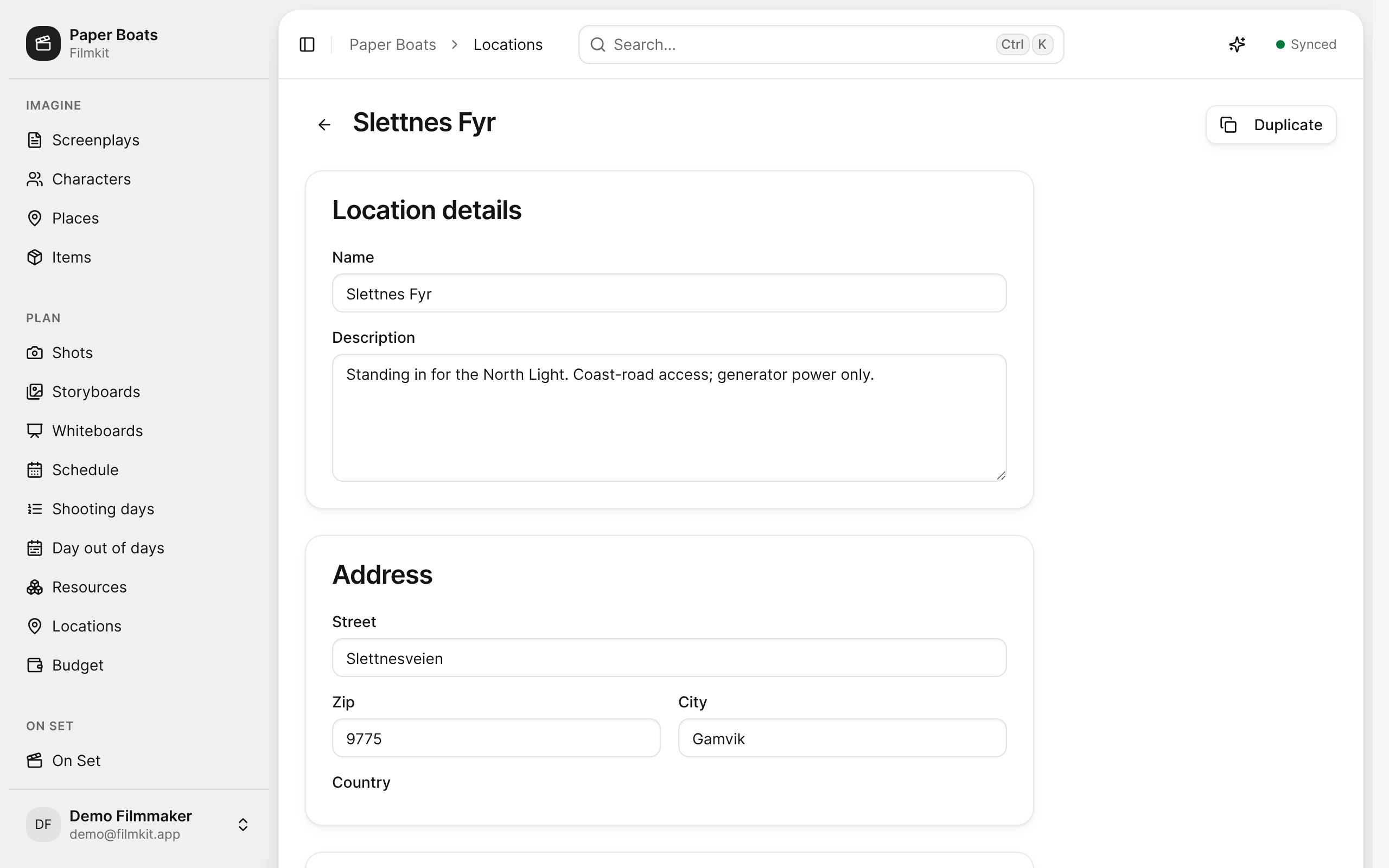
Task: Open the Characters section
Action: click(139, 179)
